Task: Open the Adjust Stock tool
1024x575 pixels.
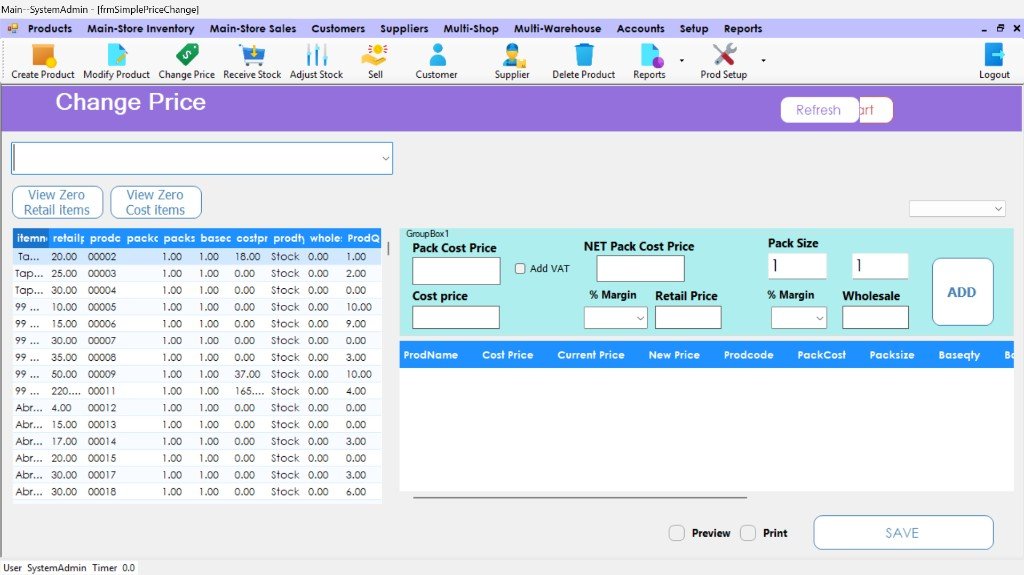Action: click(x=316, y=61)
